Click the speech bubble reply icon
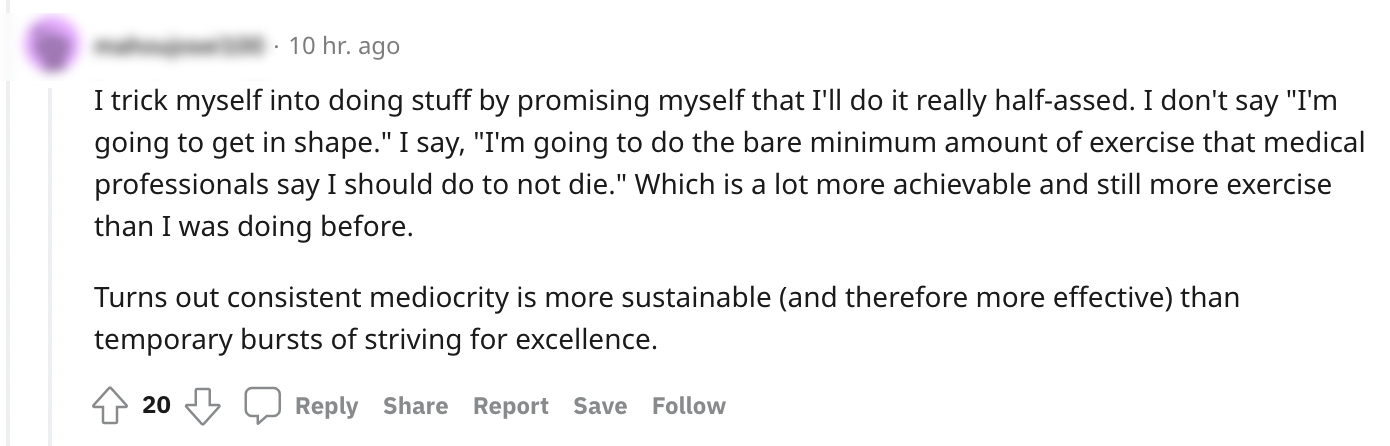Image resolution: width=1390 pixels, height=446 pixels. [262, 405]
